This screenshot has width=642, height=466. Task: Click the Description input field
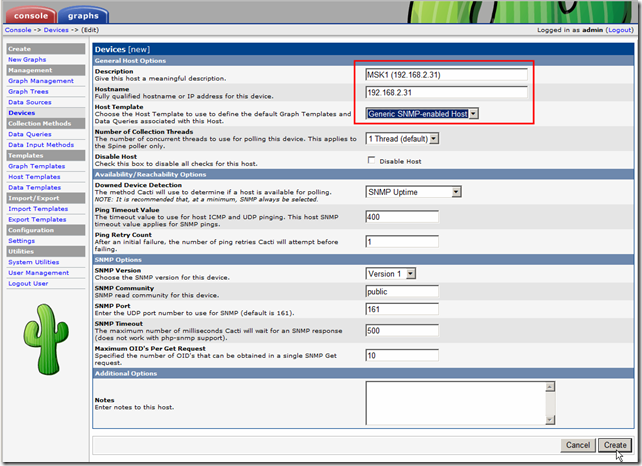tap(446, 75)
